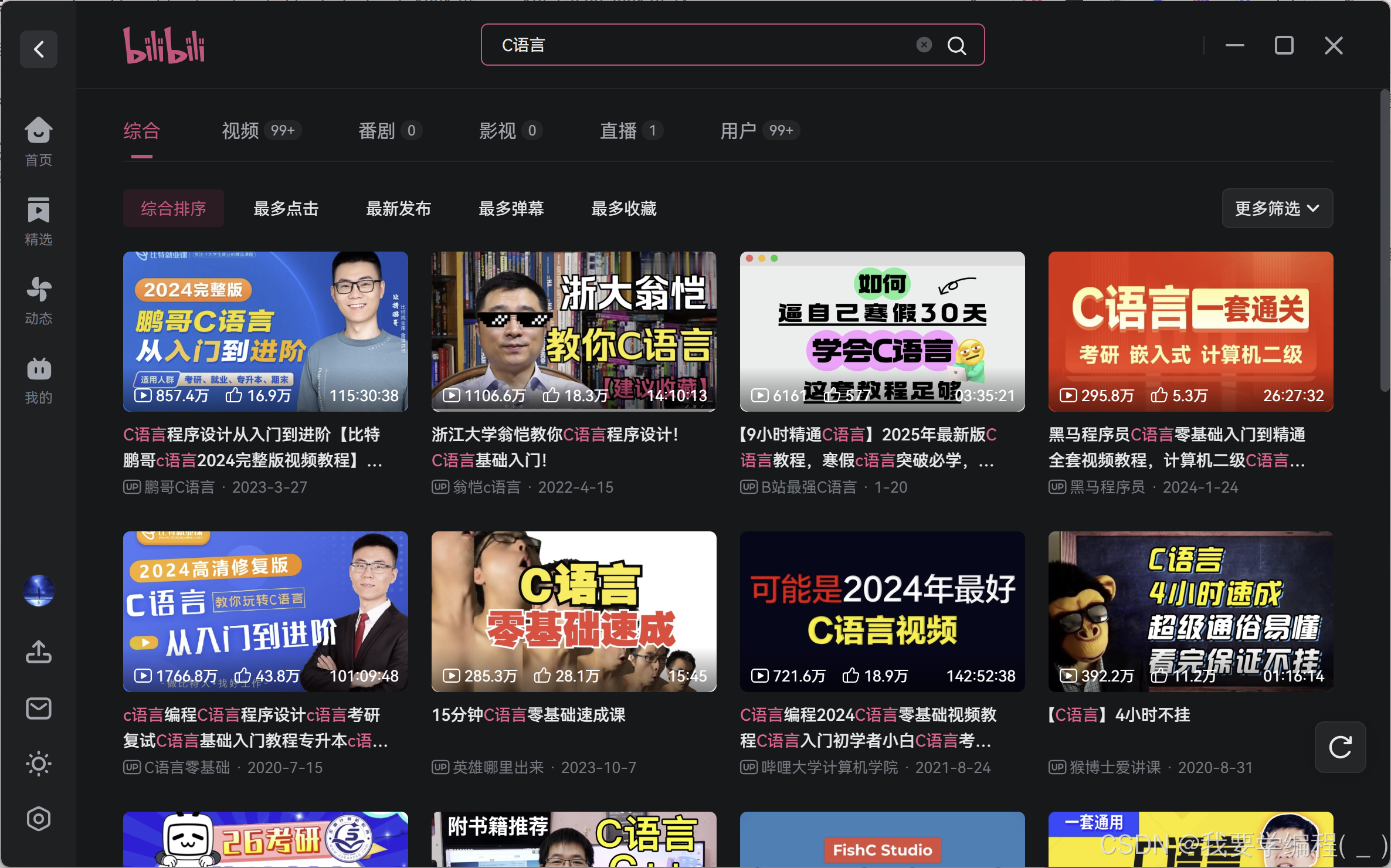The width and height of the screenshot is (1391, 868).
Task: Open title 【9小时精通C语言】2025年最新版
Action: (x=868, y=447)
